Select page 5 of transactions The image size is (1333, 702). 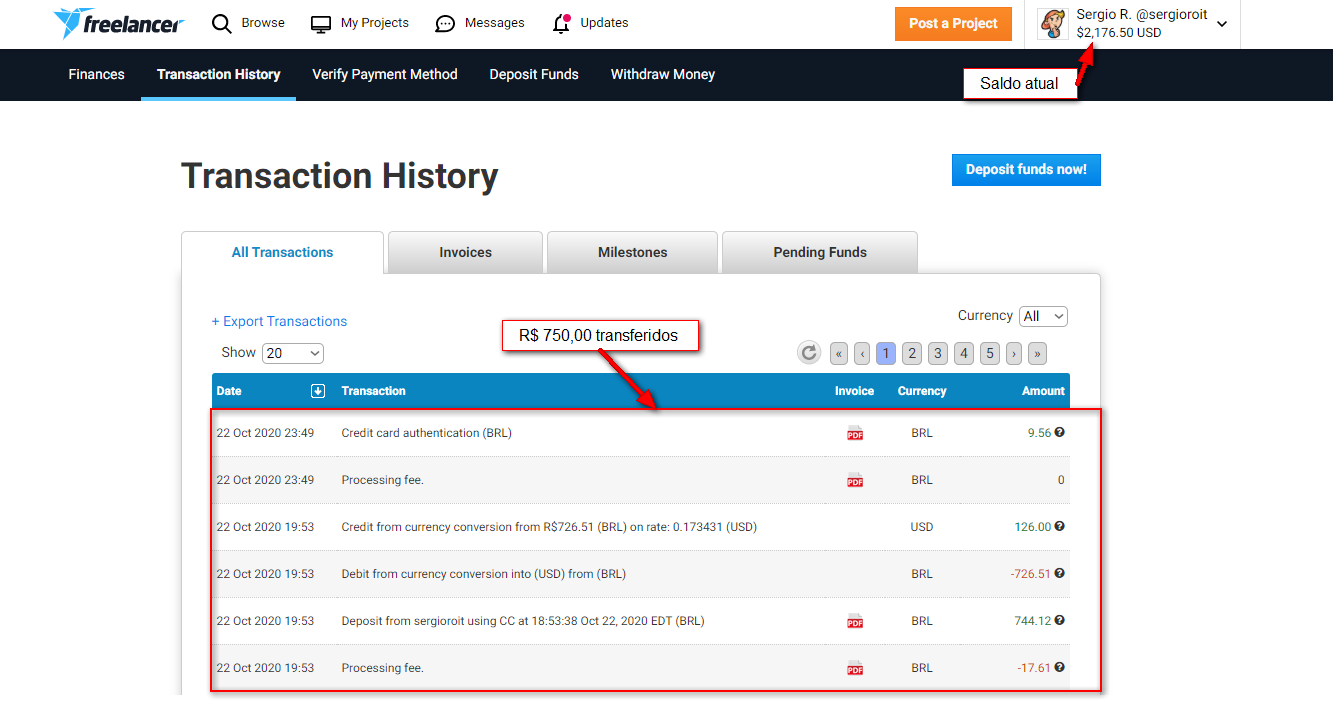tap(990, 353)
